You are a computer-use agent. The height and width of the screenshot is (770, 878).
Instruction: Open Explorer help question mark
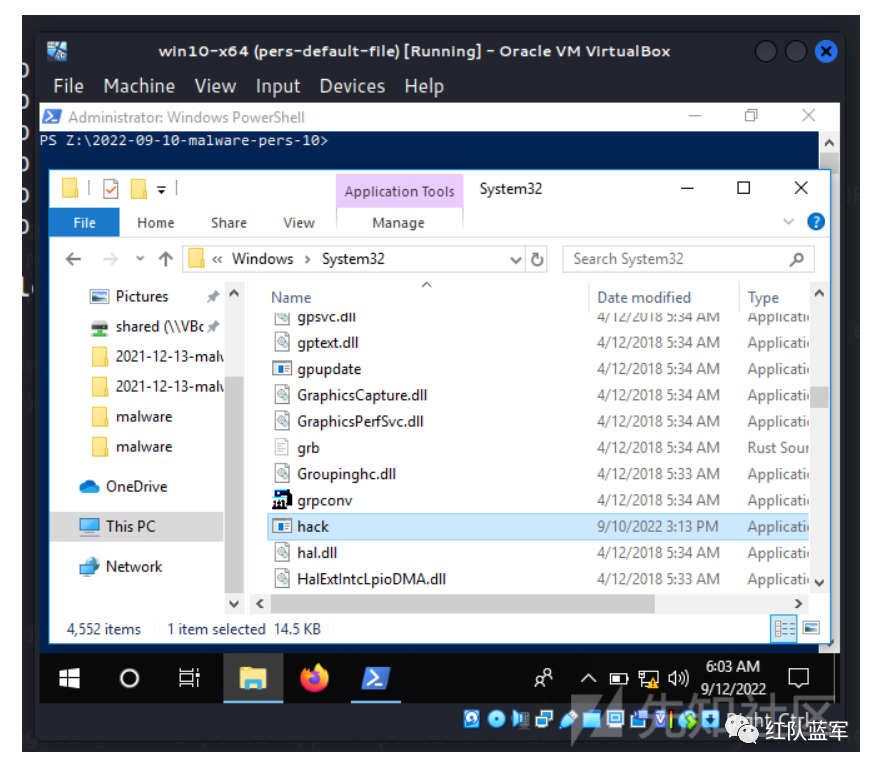click(815, 222)
